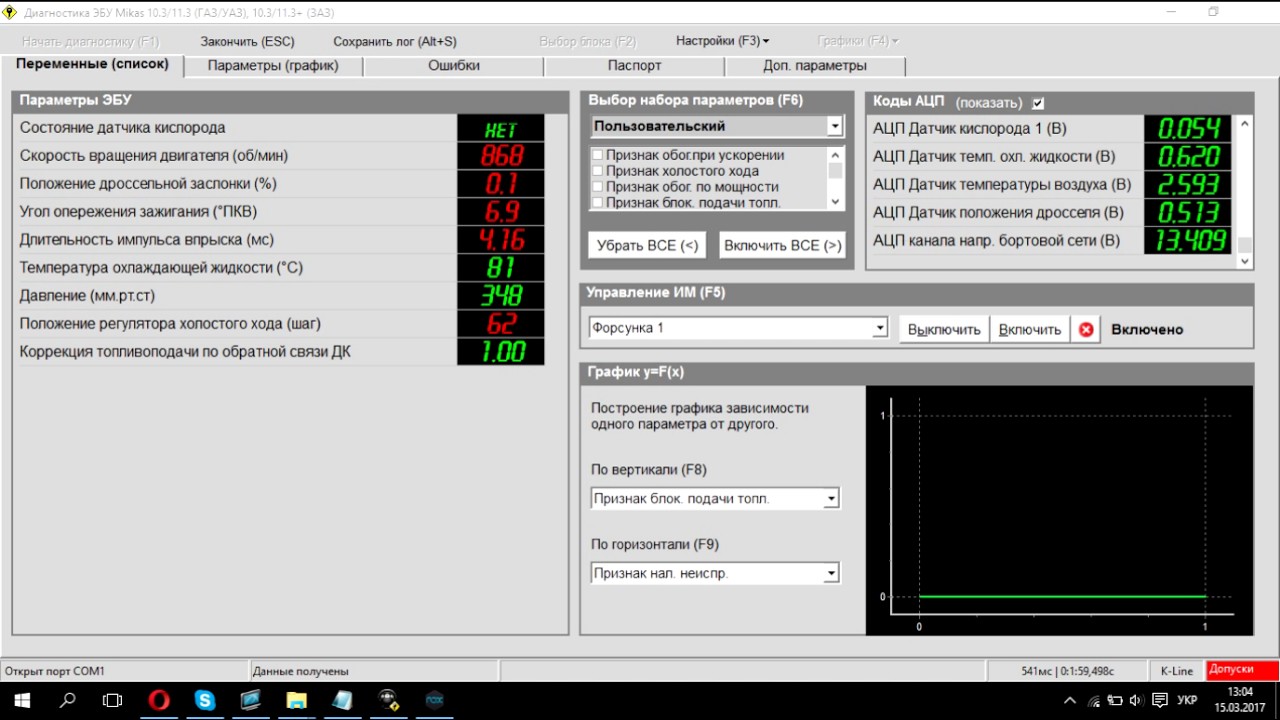Open Skype from the taskbar
The image size is (1280, 720).
click(205, 700)
